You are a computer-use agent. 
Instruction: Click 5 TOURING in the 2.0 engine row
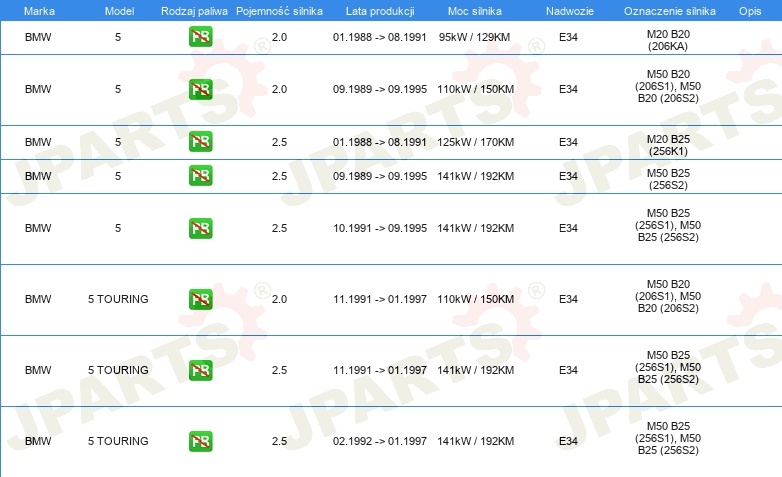(x=118, y=299)
